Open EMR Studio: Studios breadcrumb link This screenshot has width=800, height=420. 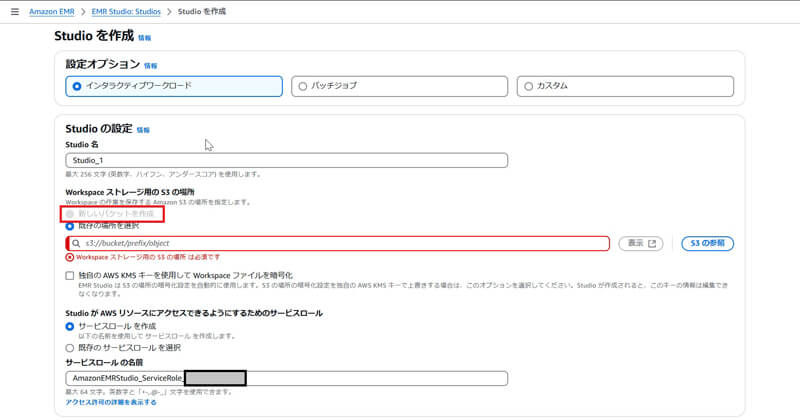pyautogui.click(x=126, y=11)
